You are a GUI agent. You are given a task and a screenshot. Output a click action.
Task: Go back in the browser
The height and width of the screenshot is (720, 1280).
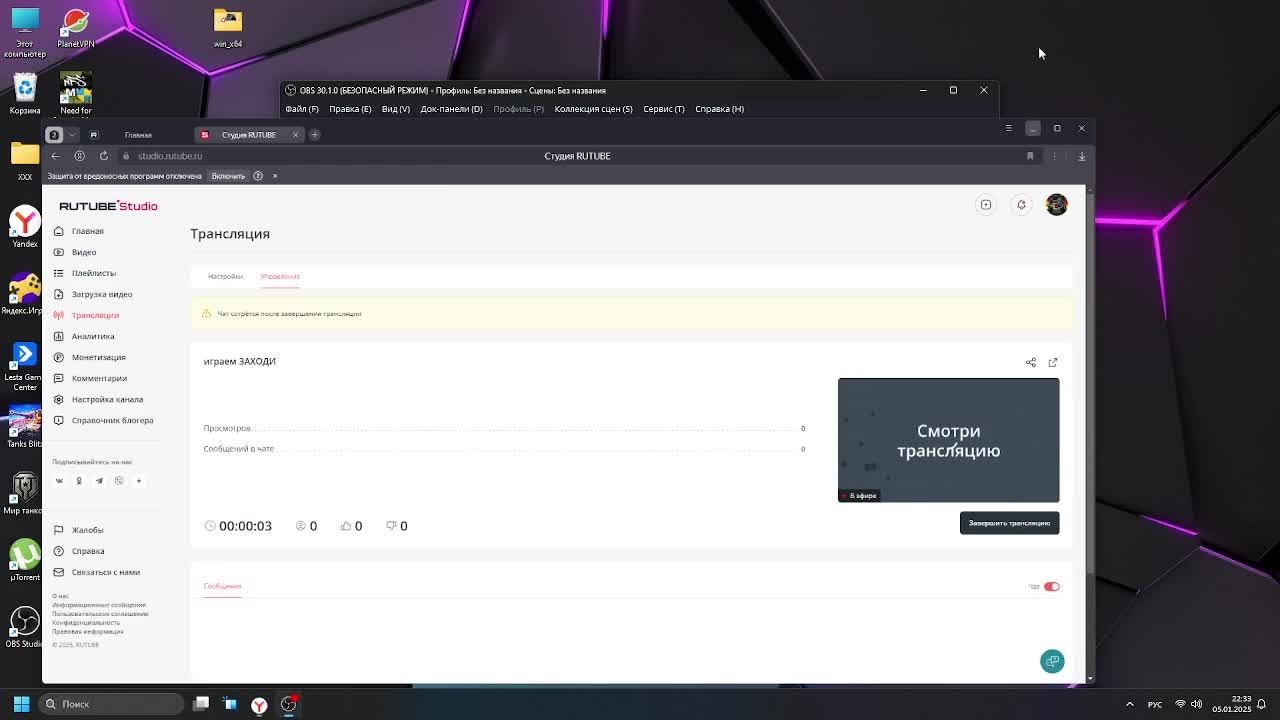tap(55, 156)
